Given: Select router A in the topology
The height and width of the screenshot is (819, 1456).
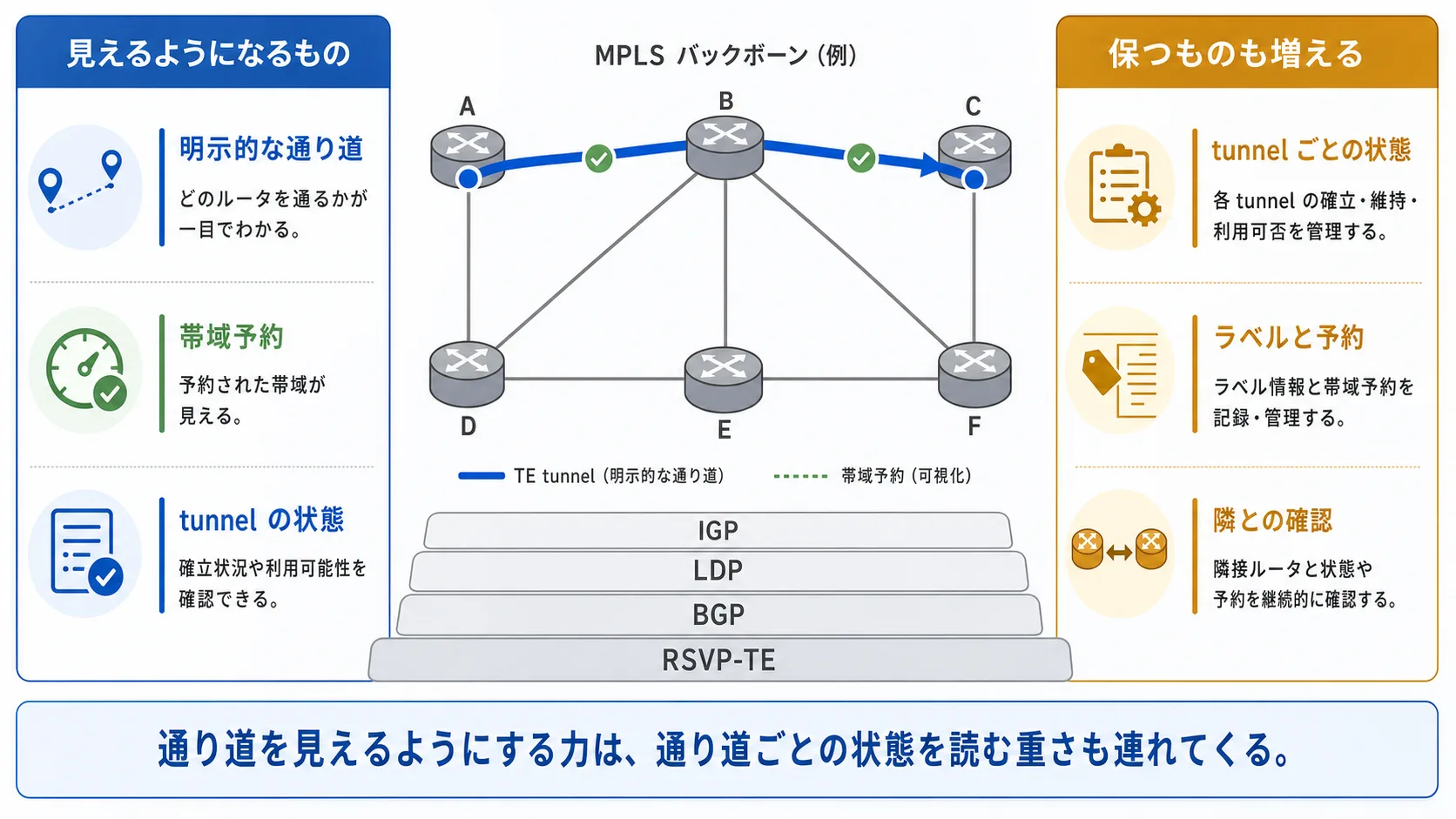Looking at the screenshot, I should tap(468, 156).
